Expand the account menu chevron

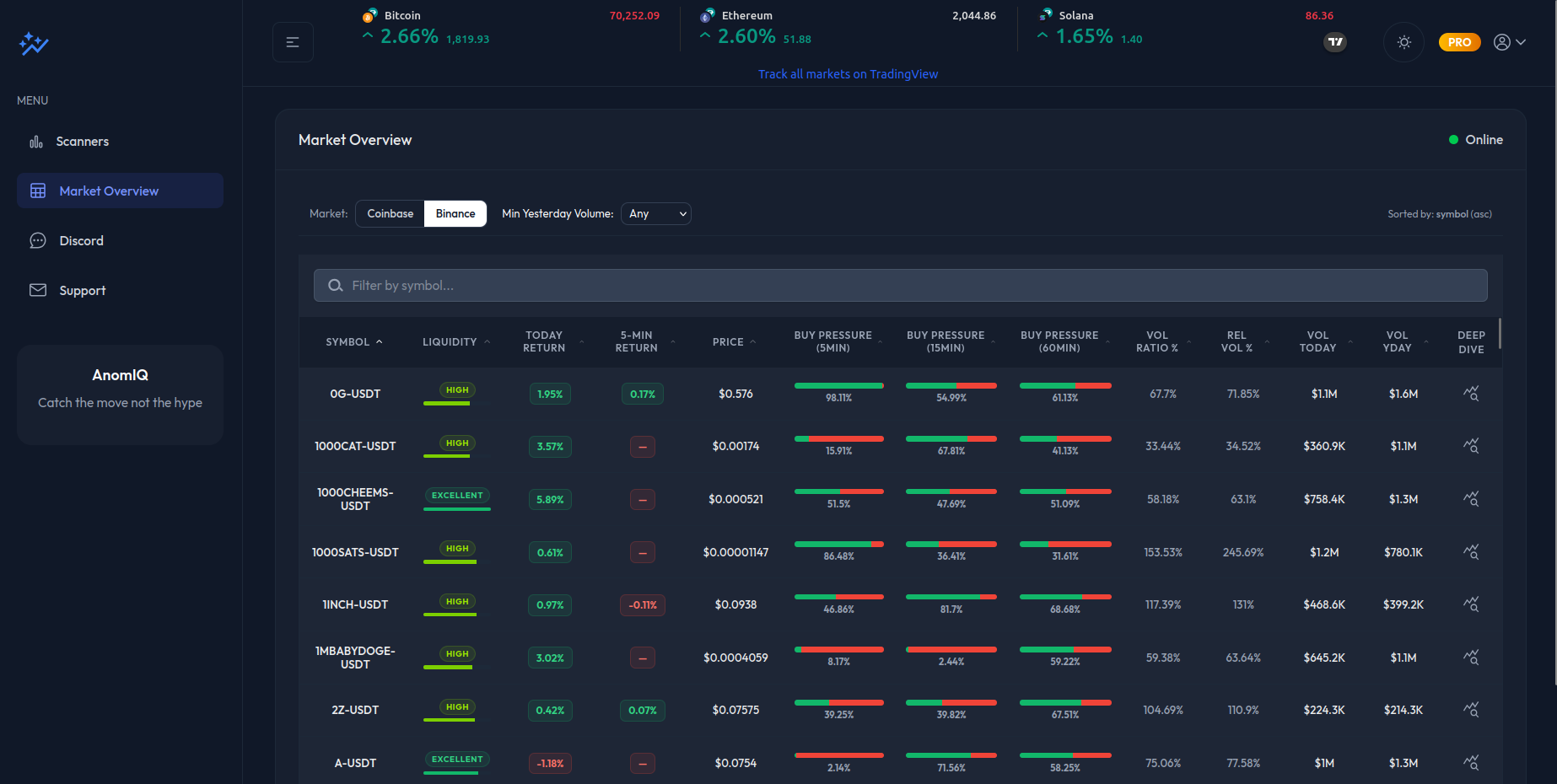point(1522,42)
